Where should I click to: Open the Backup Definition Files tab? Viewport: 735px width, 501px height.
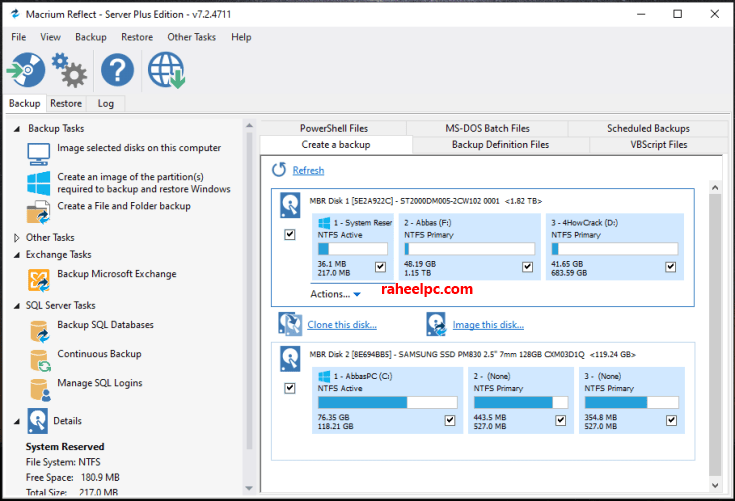[x=500, y=145]
